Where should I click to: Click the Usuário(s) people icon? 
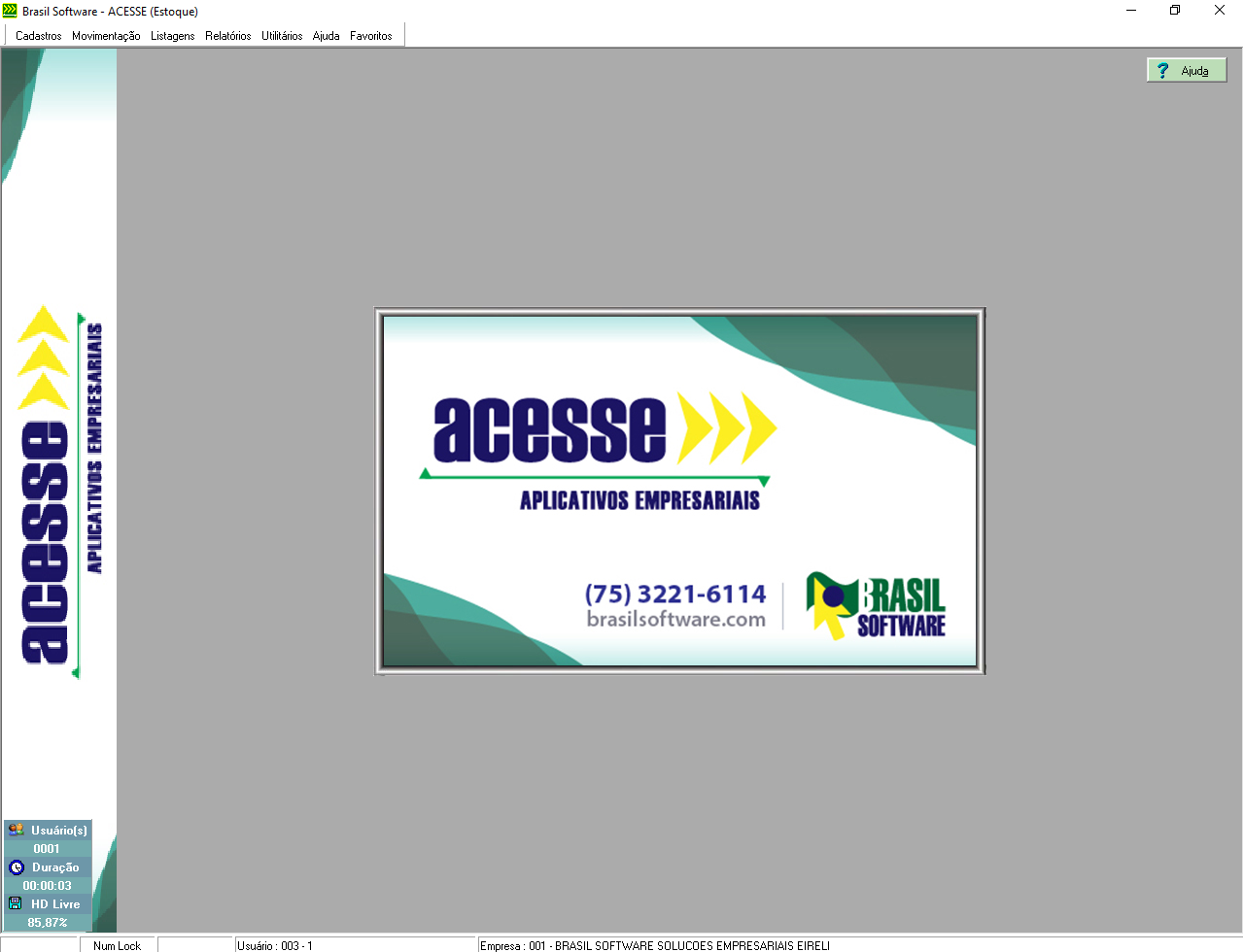[16, 830]
